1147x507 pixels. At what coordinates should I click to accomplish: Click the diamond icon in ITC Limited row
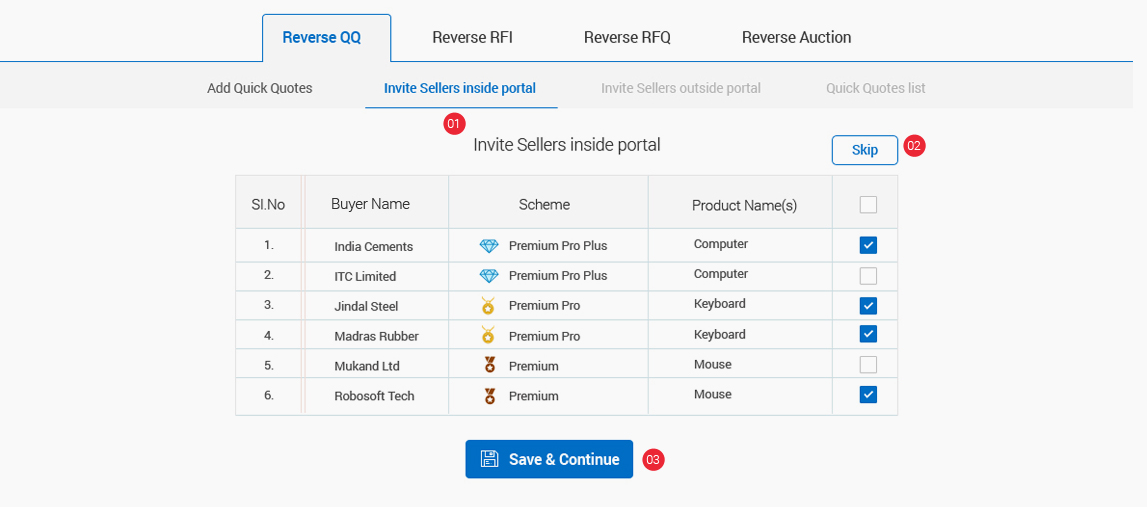pyautogui.click(x=488, y=276)
